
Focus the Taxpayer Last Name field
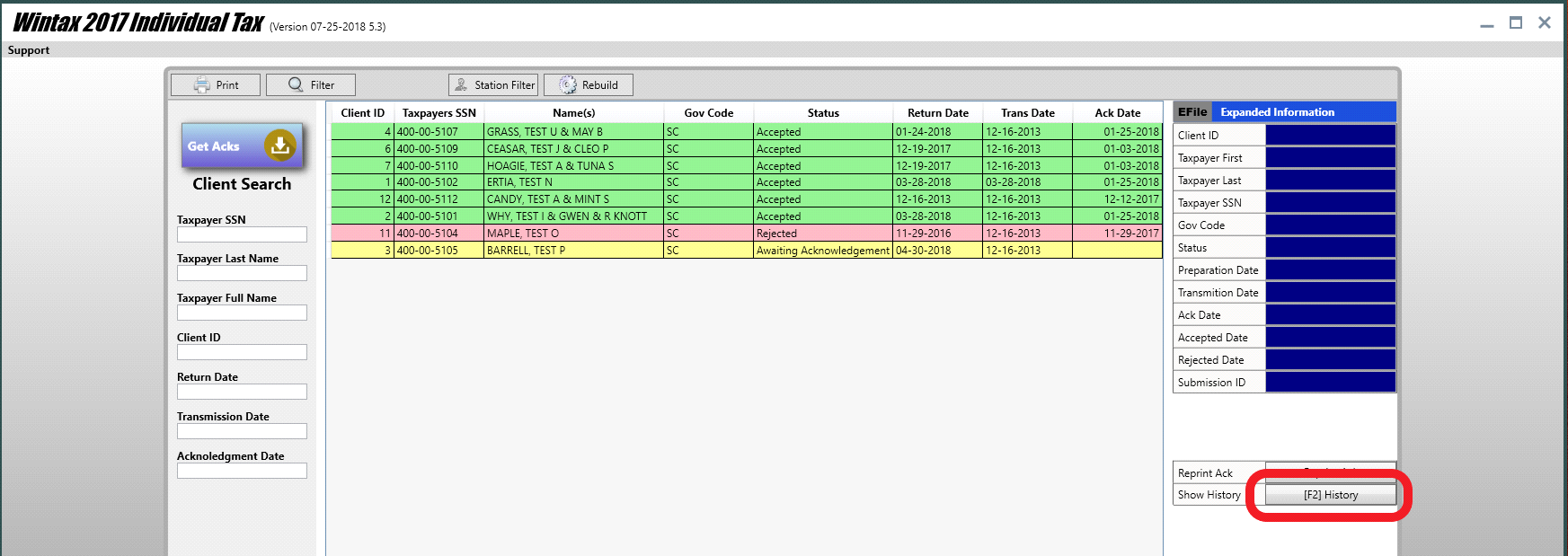pyautogui.click(x=242, y=273)
